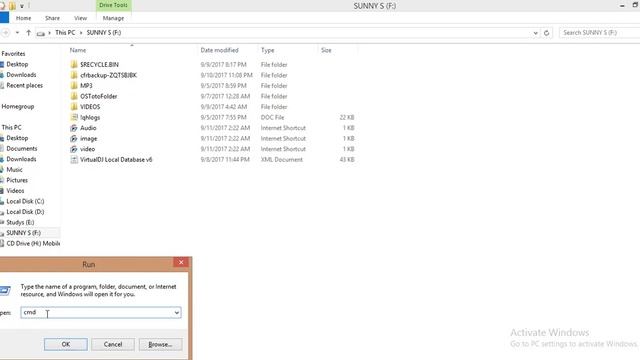Click the Up one level arrow
This screenshot has height=360, width=640.
pos(29,33)
